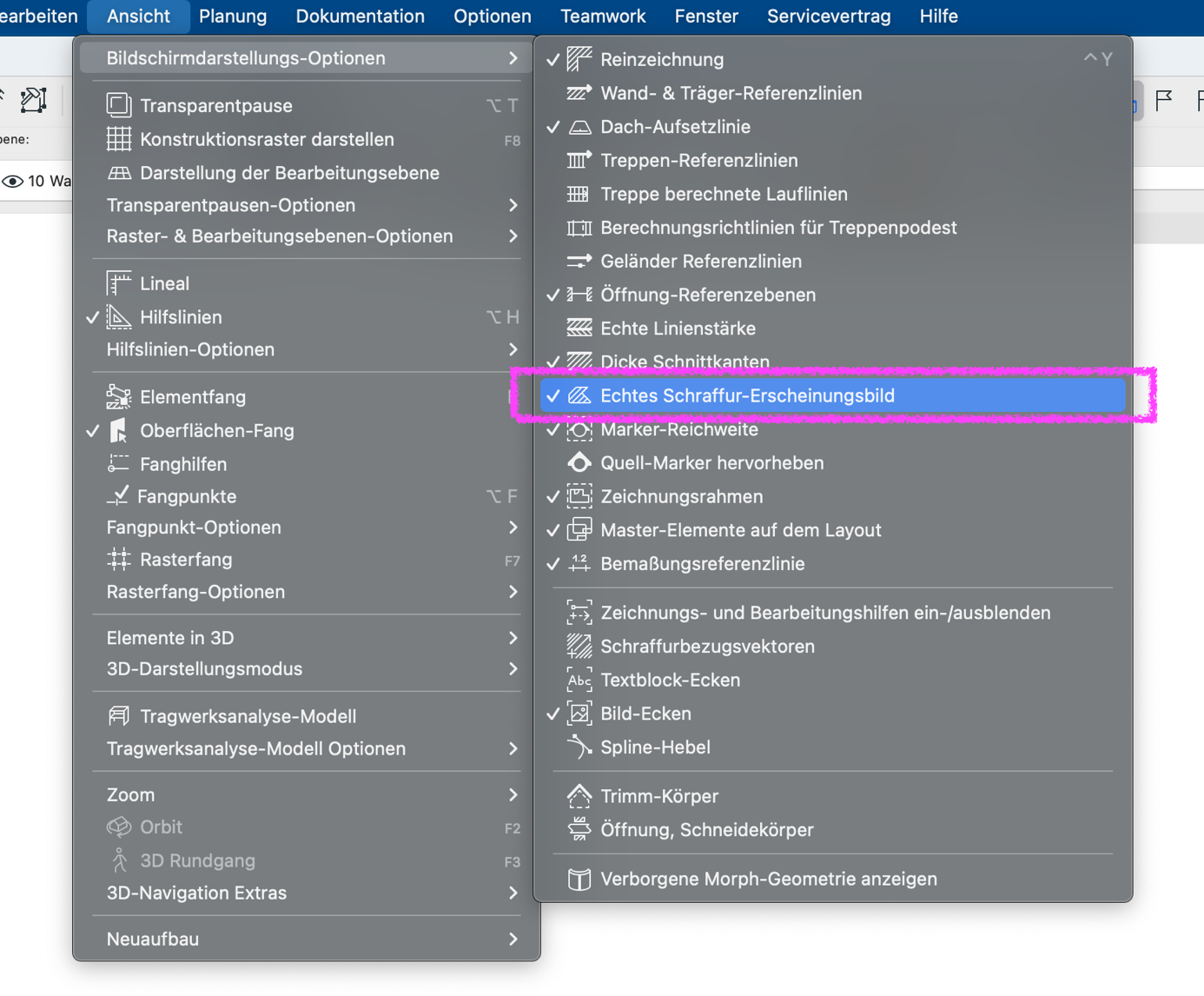Open the Optionen menu

(x=493, y=17)
